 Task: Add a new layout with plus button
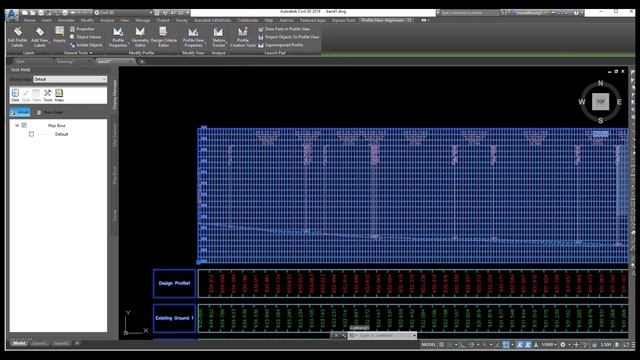(x=77, y=343)
